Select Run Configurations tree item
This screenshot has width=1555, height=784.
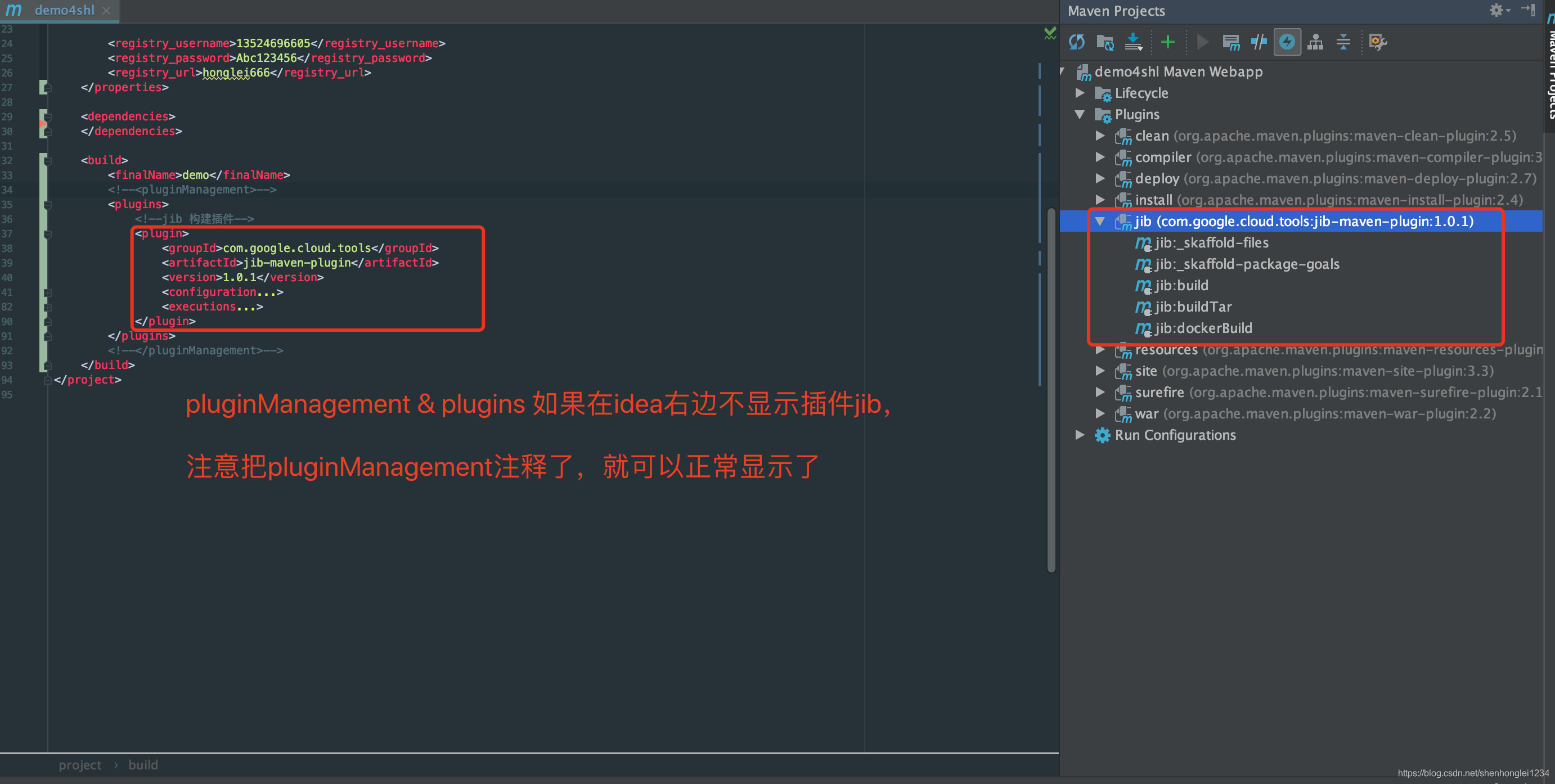coord(1175,435)
